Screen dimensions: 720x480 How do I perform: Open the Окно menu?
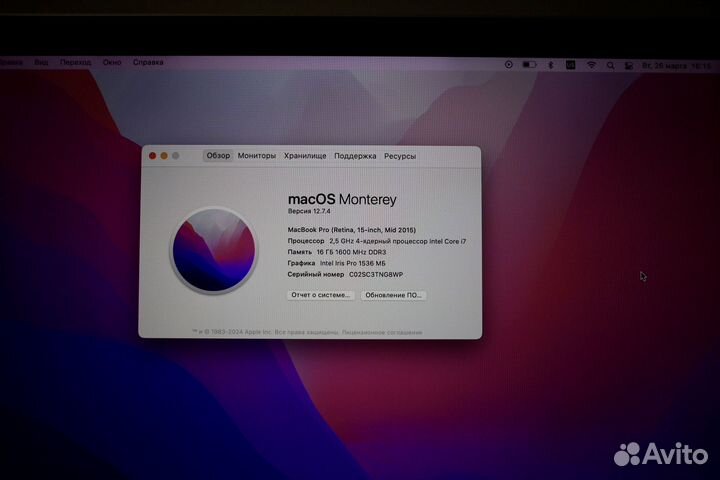tap(112, 62)
